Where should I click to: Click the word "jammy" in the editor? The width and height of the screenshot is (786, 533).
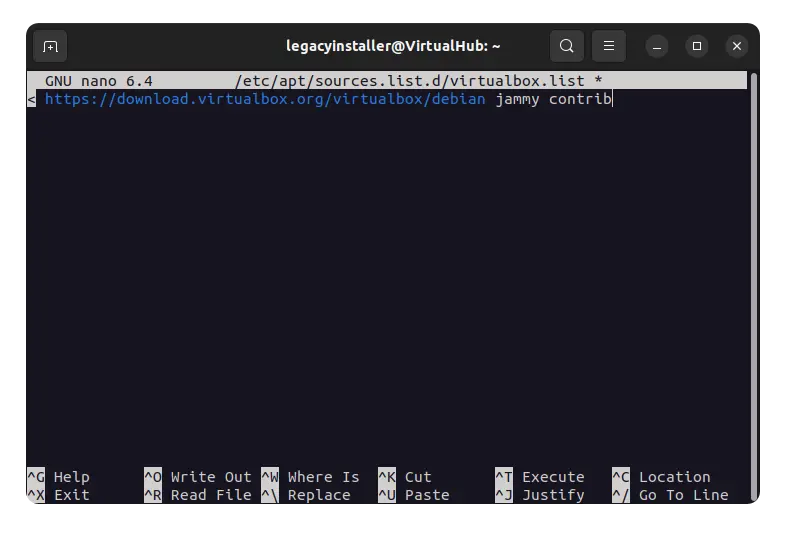517,99
